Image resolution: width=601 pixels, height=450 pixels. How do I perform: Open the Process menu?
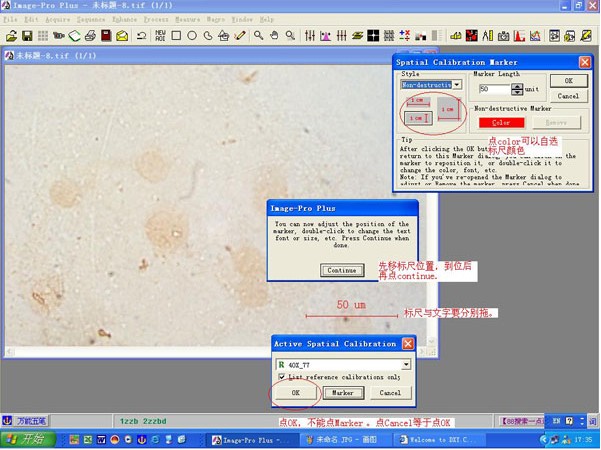coord(155,19)
